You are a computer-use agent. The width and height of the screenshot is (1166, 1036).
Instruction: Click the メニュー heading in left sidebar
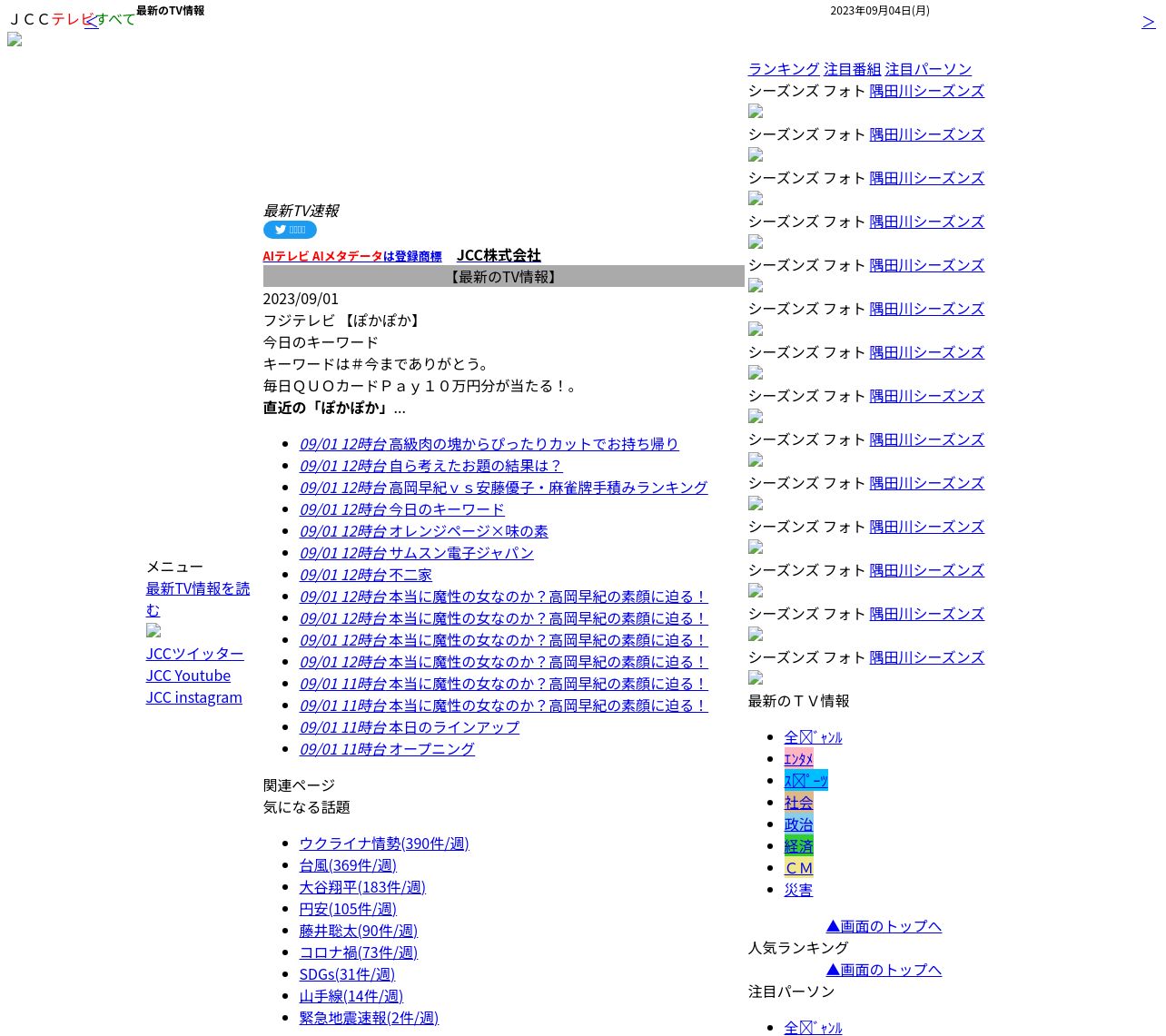tap(175, 567)
